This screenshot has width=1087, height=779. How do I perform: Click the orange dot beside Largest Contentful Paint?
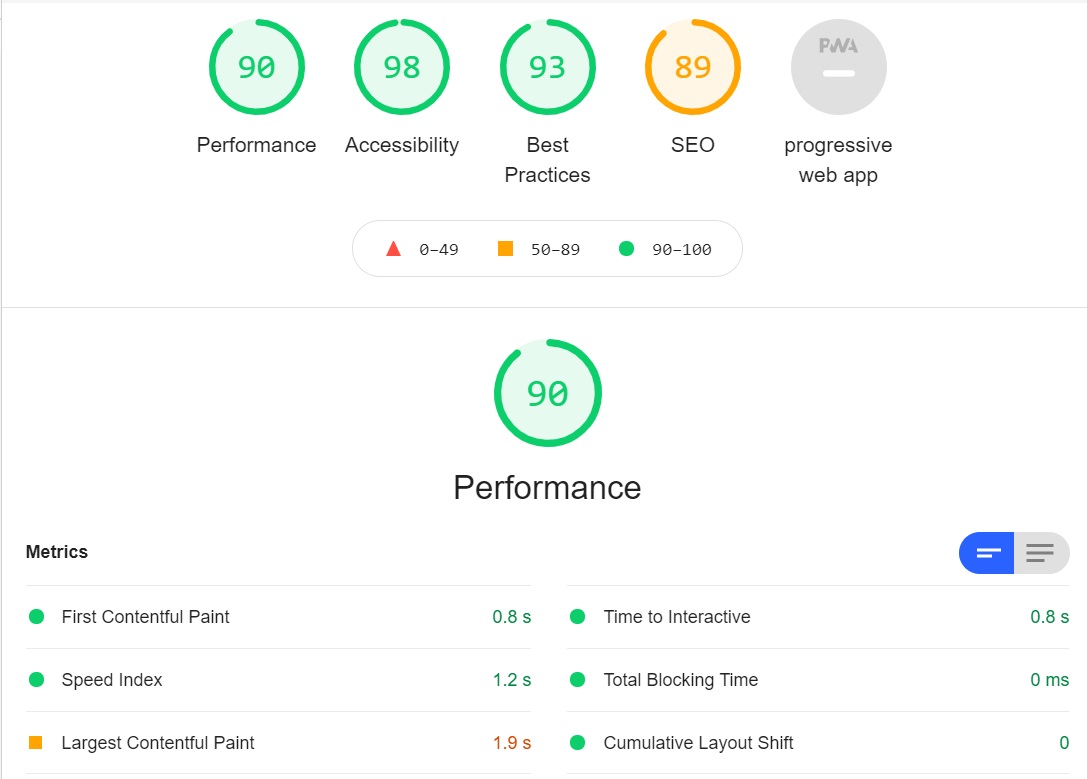(37, 743)
